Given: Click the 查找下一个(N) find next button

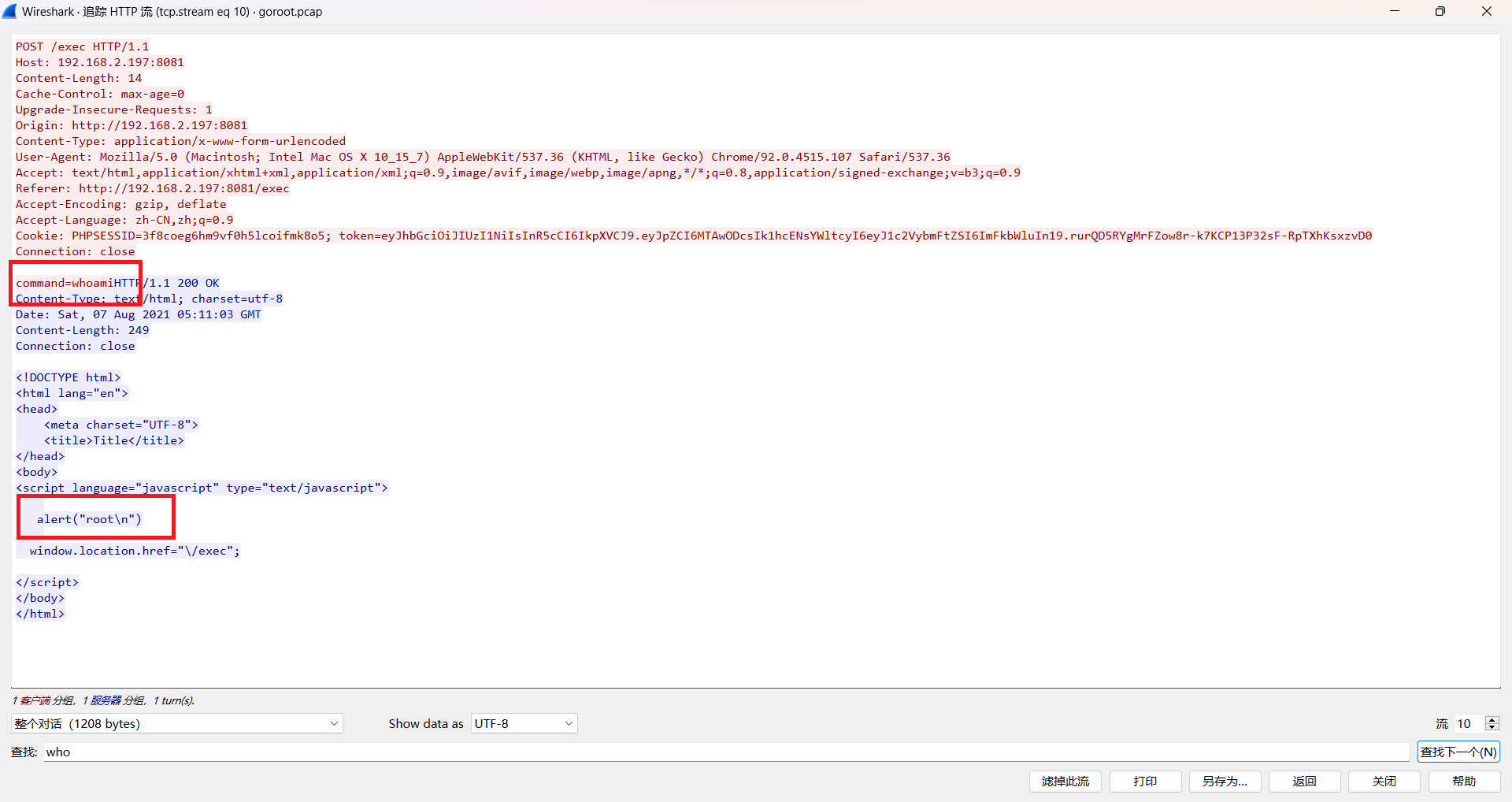Looking at the screenshot, I should coord(1458,752).
